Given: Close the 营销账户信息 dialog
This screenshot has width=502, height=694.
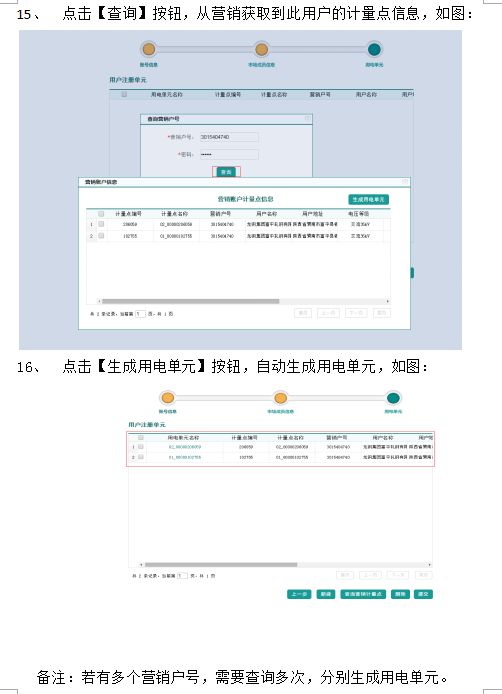Looking at the screenshot, I should [405, 182].
